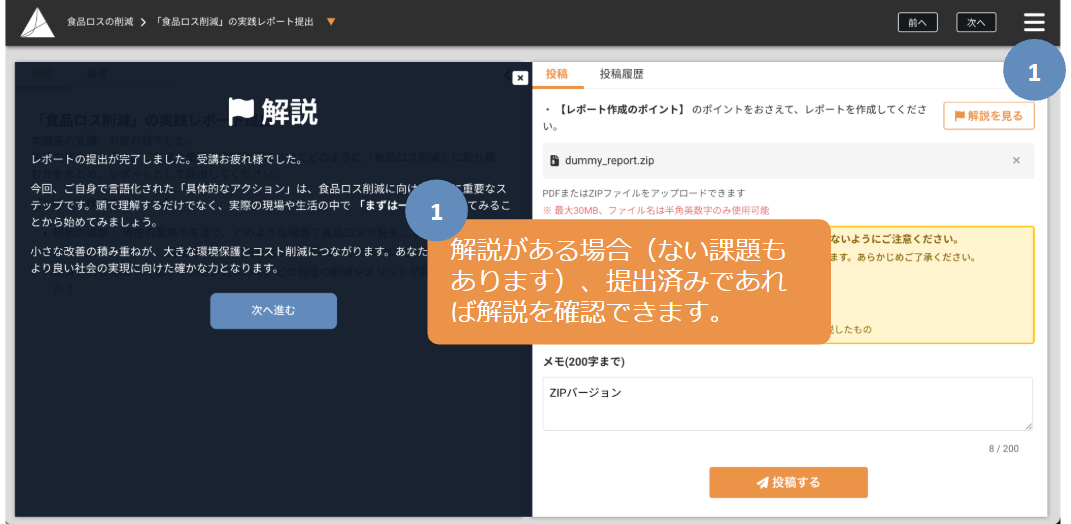The height and width of the screenshot is (524, 1071).
Task: Switch to the 投稿履歴 tab
Action: [622, 74]
